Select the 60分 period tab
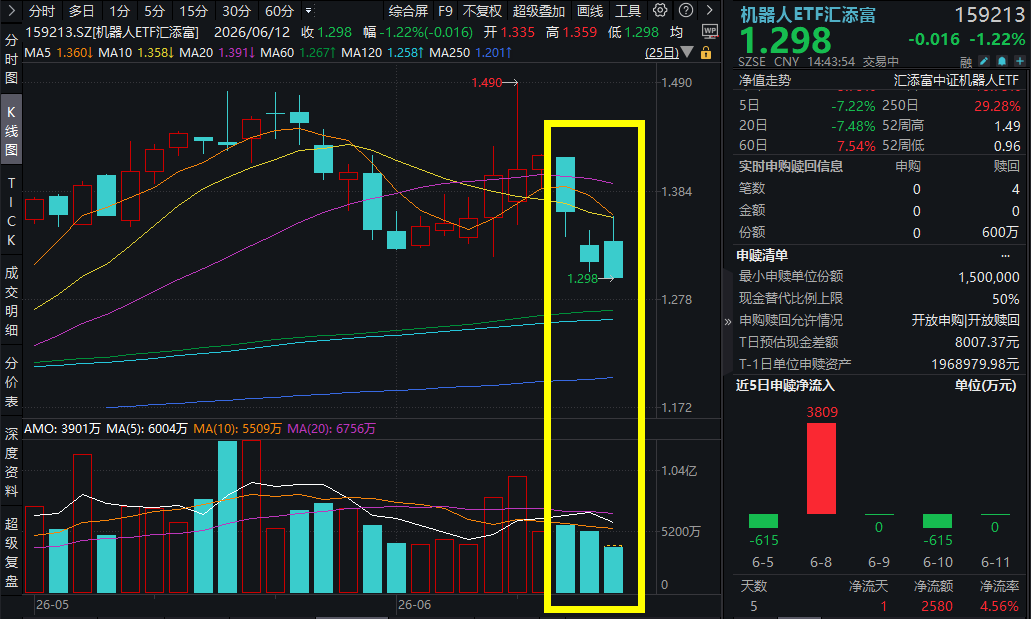This screenshot has width=1031, height=619. coord(279,11)
